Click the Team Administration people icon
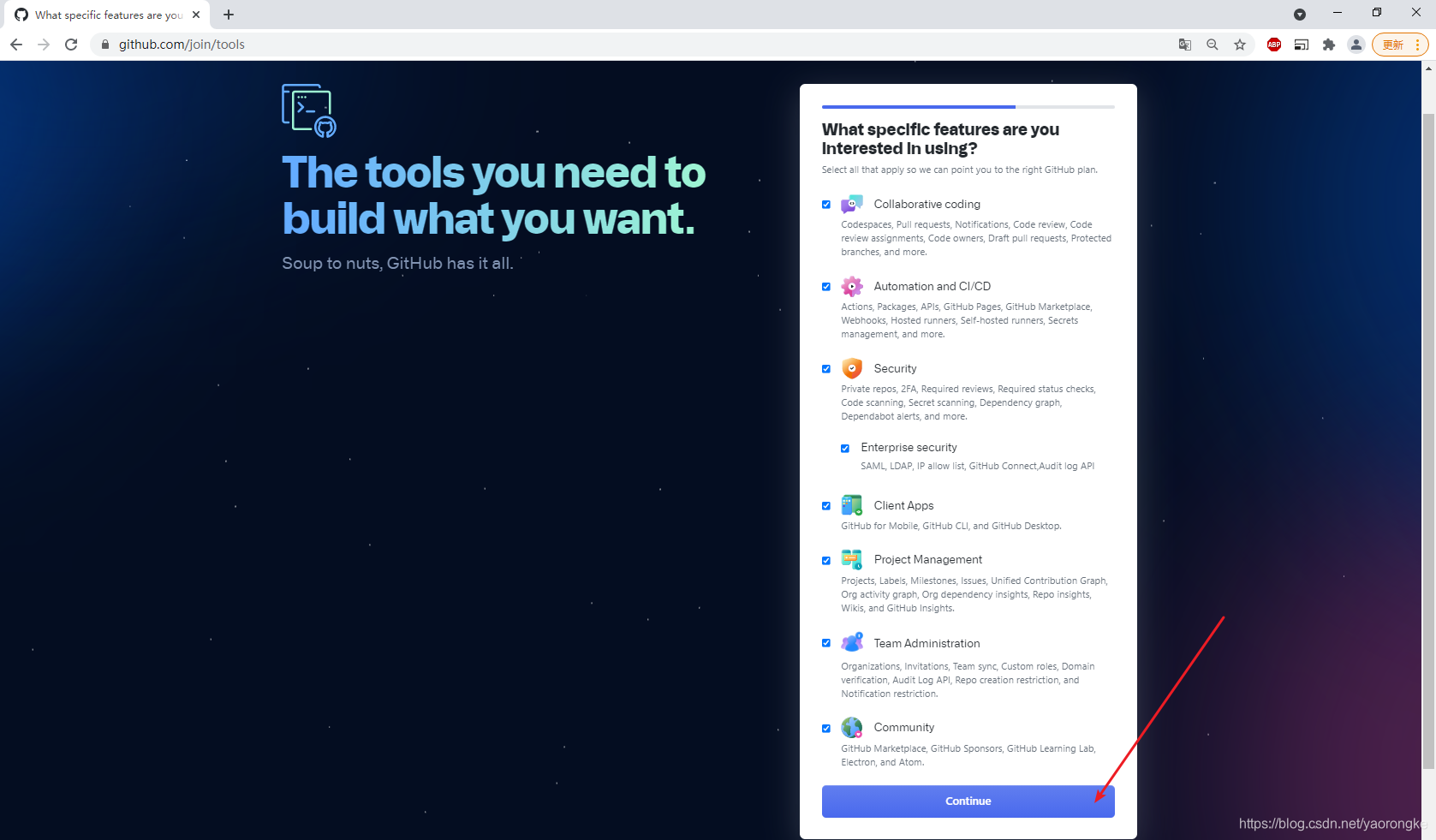 (x=852, y=642)
